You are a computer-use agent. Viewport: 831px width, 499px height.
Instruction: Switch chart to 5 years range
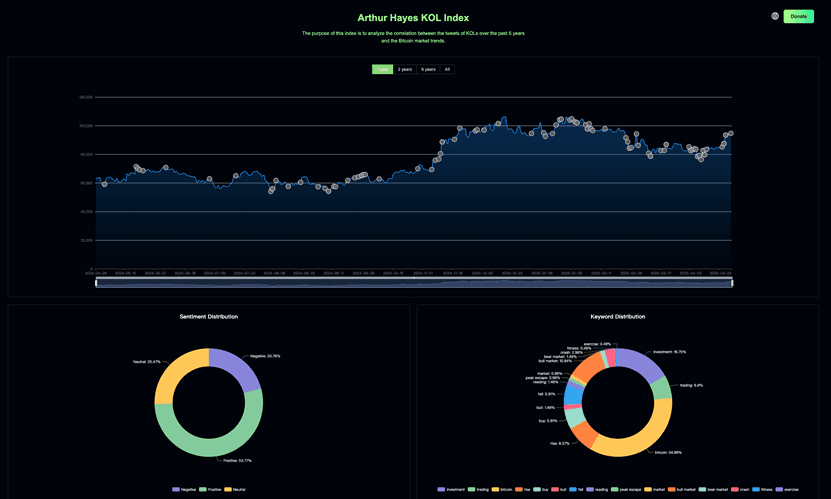tap(428, 69)
